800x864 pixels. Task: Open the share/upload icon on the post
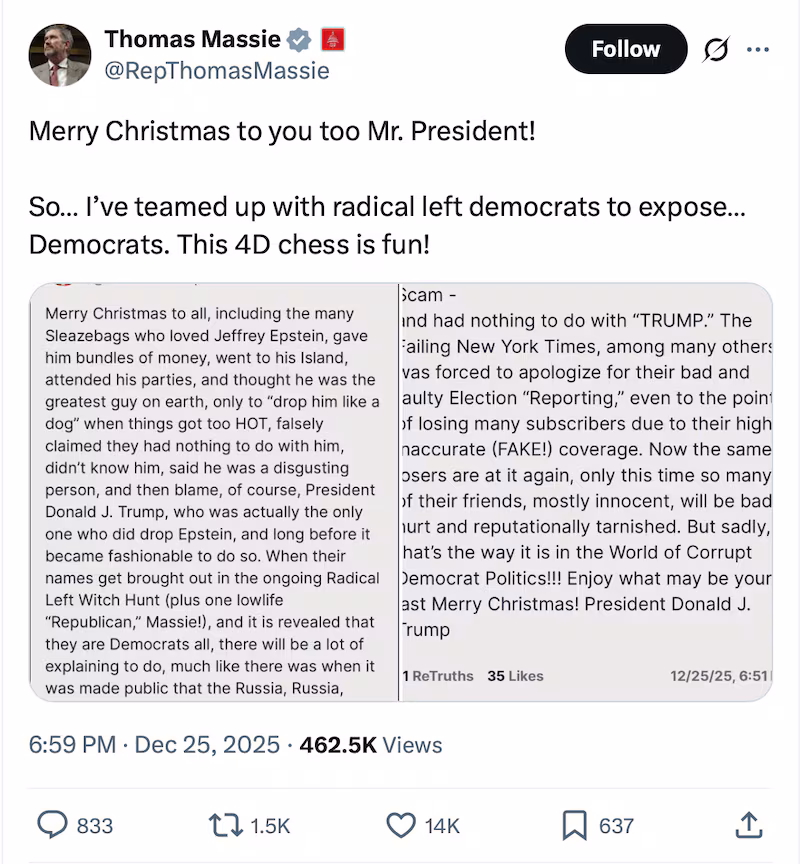748,825
